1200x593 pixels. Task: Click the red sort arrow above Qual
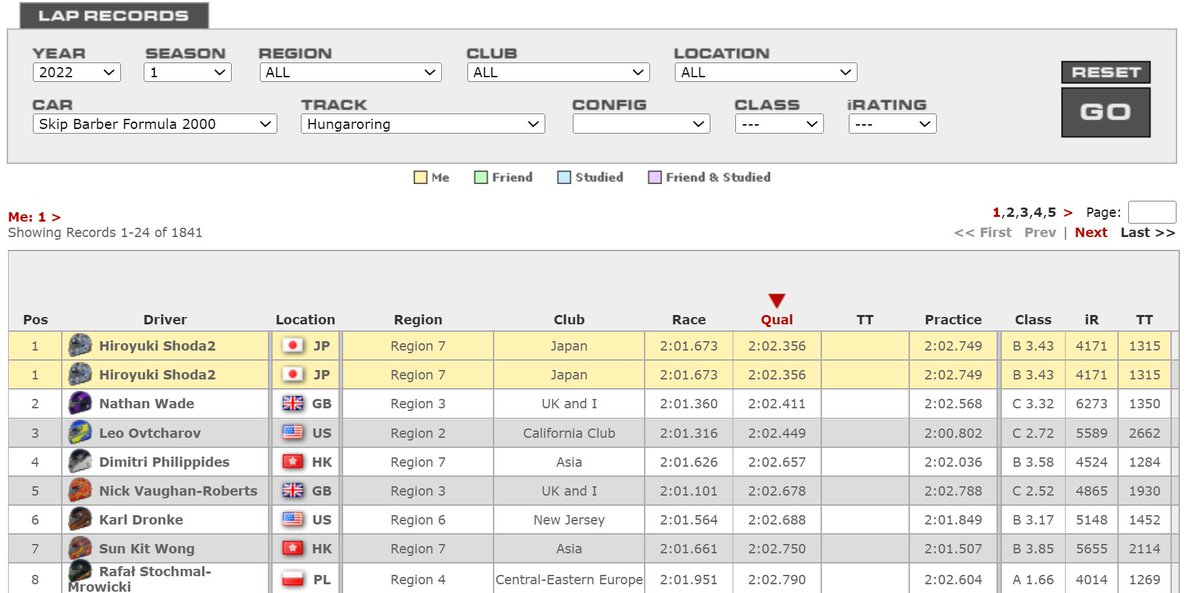tap(777, 301)
